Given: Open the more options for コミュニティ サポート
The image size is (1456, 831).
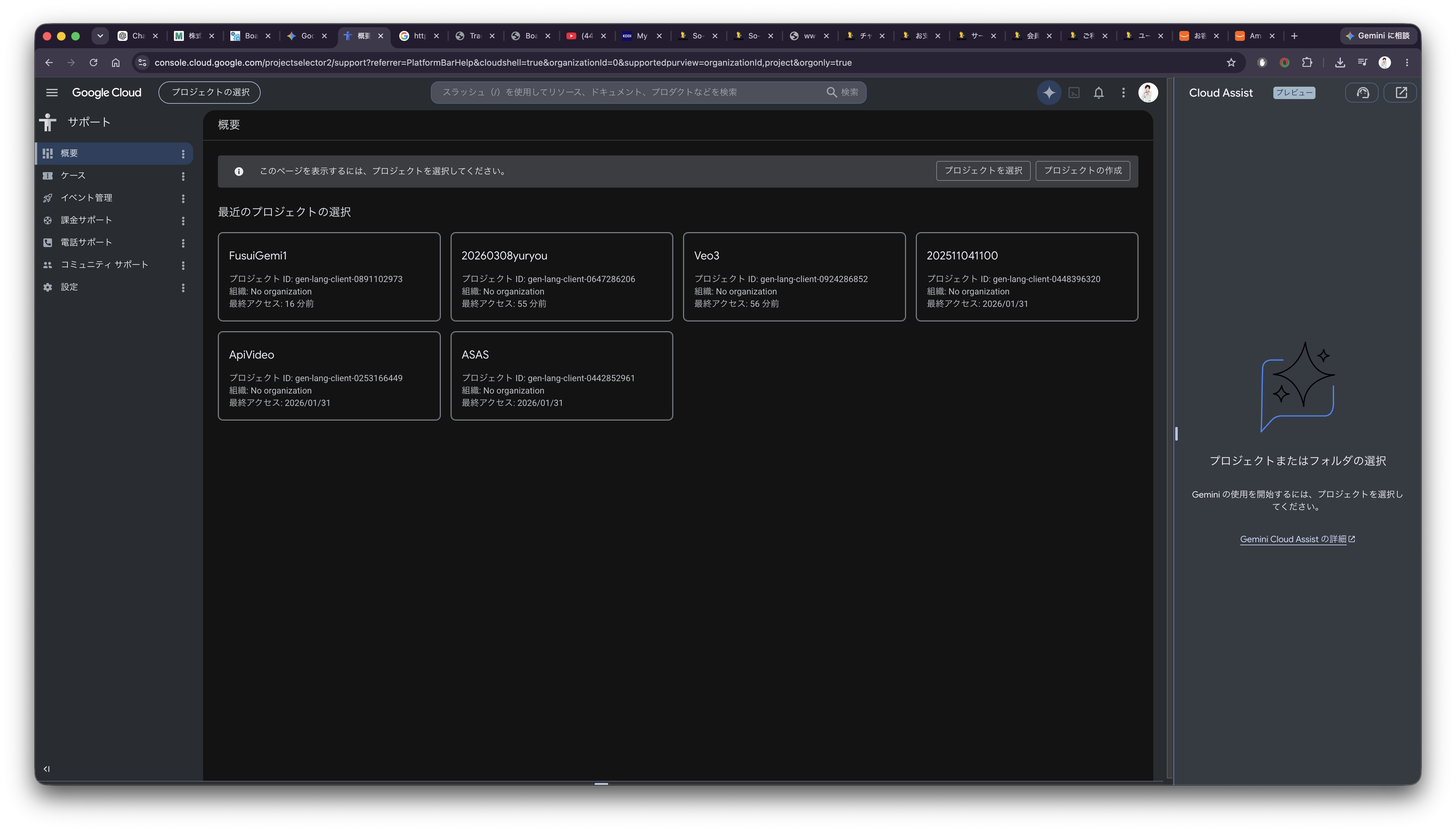Looking at the screenshot, I should [x=183, y=265].
